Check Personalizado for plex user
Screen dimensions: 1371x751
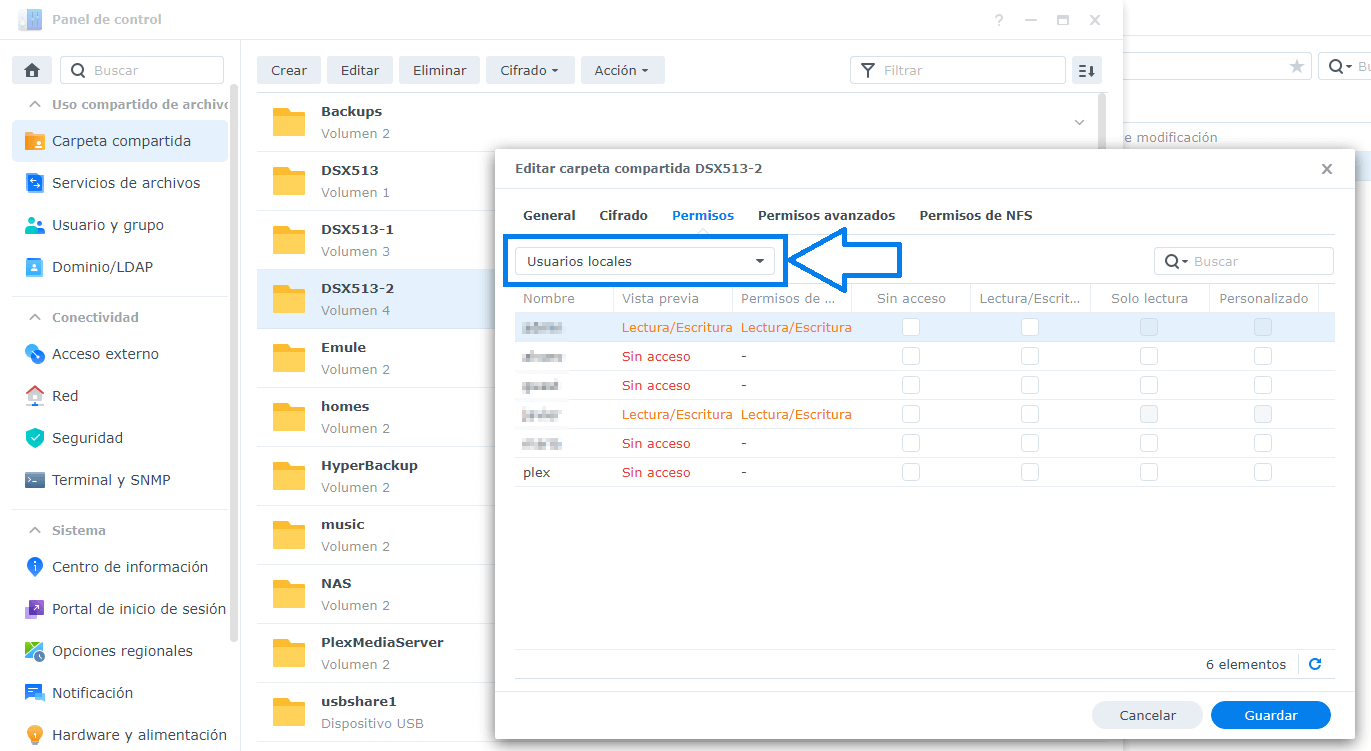(x=1263, y=472)
